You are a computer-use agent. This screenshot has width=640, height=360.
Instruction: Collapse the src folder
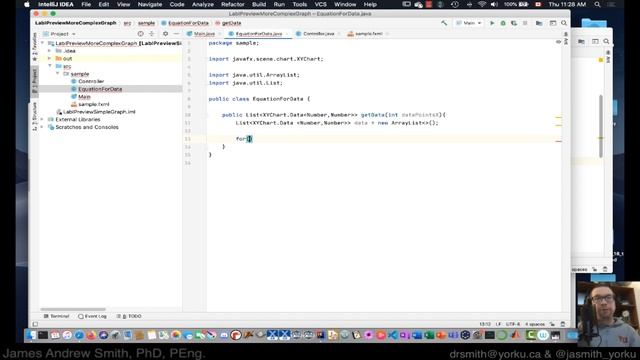[50, 66]
